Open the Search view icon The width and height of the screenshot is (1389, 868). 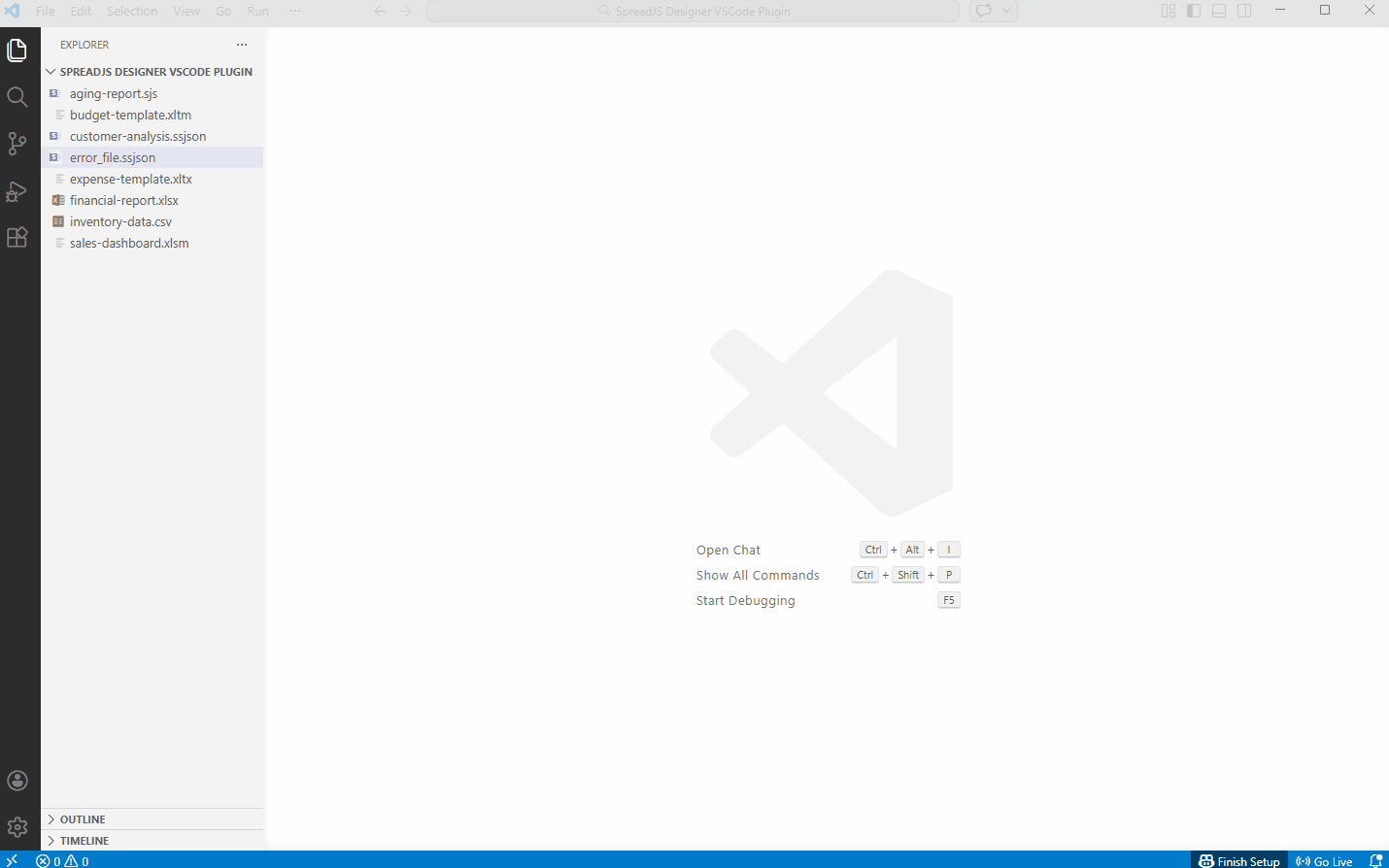tap(17, 97)
